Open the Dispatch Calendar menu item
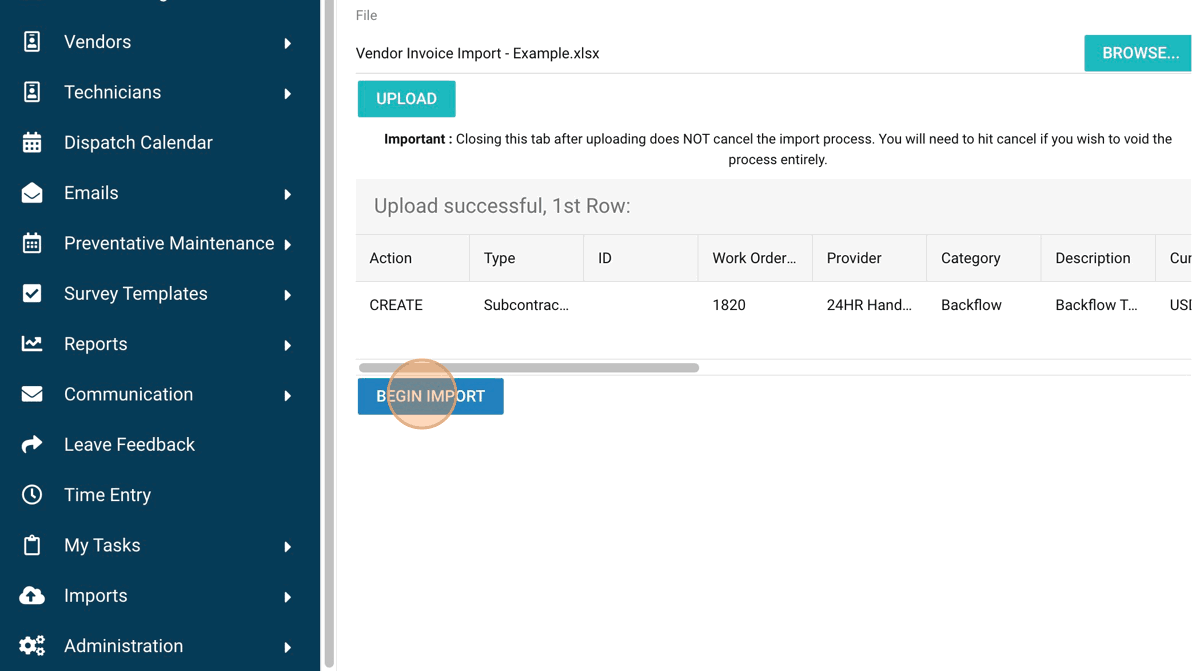Viewport: 1200px width, 671px height. (138, 143)
